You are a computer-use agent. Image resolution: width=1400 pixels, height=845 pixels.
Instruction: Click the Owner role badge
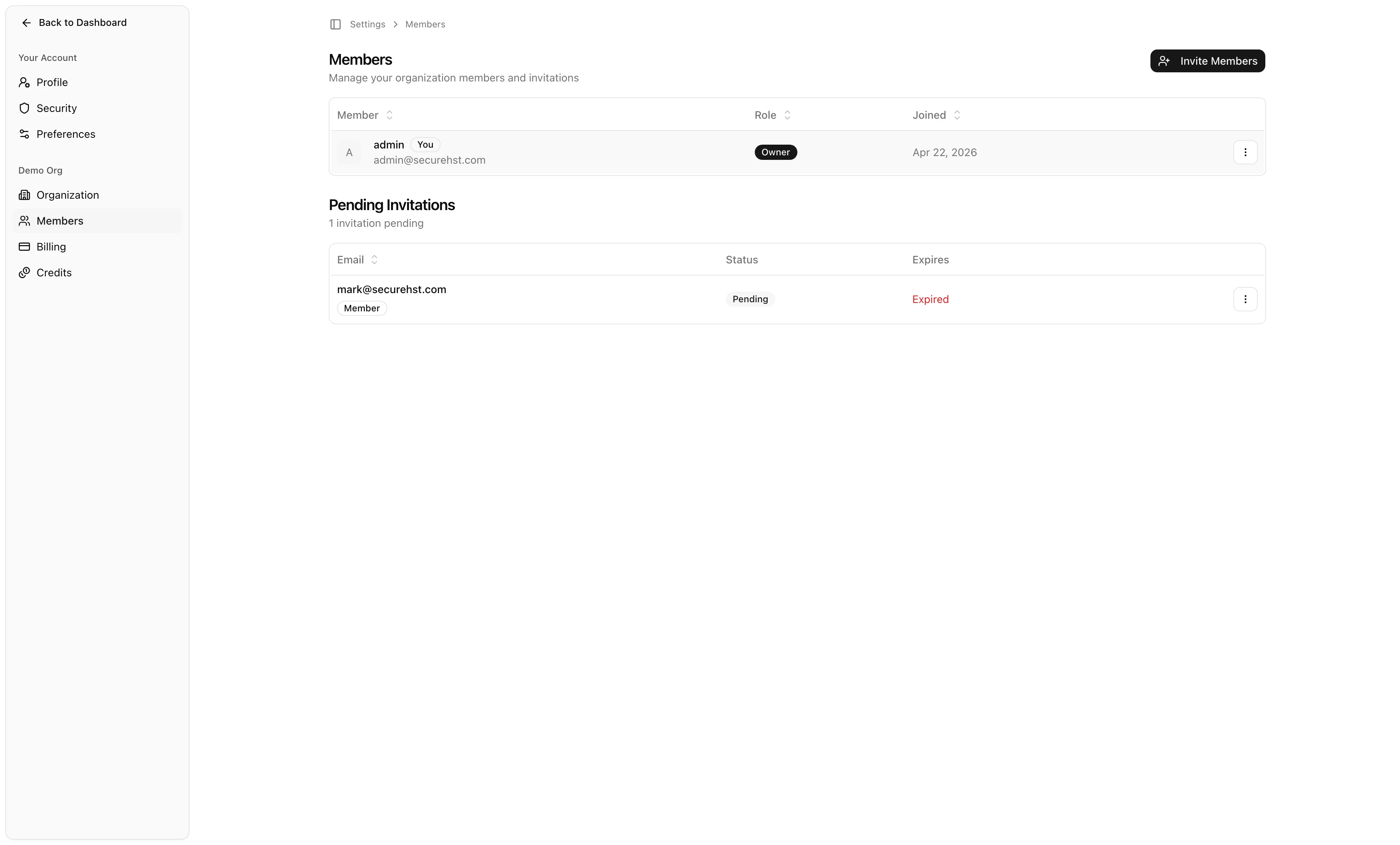[776, 152]
